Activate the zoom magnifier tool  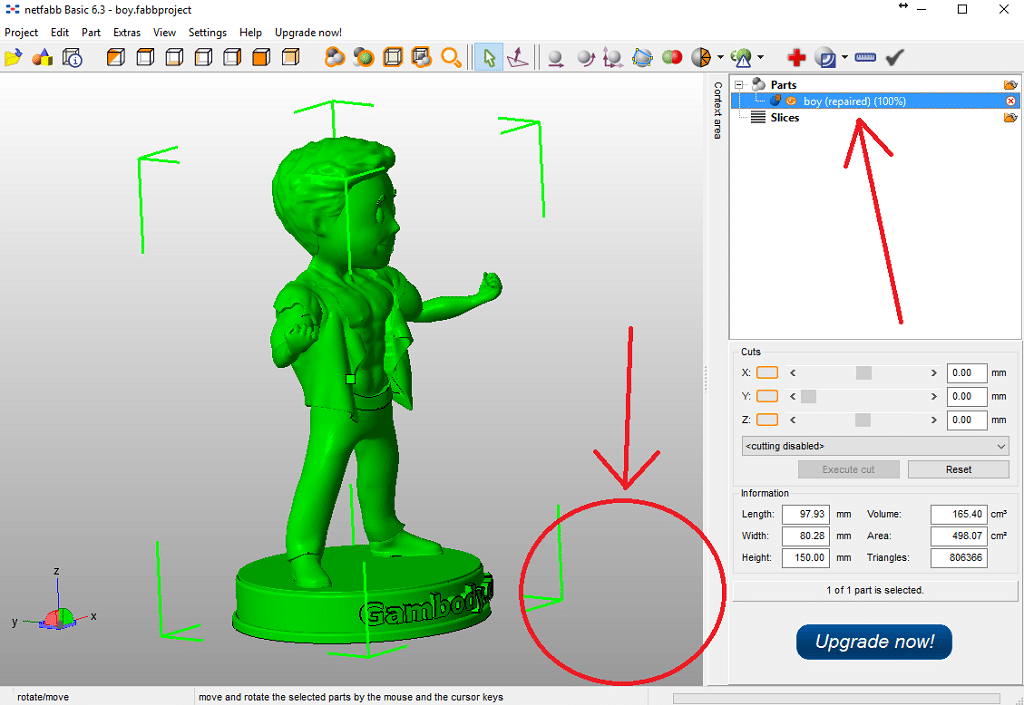[x=451, y=58]
